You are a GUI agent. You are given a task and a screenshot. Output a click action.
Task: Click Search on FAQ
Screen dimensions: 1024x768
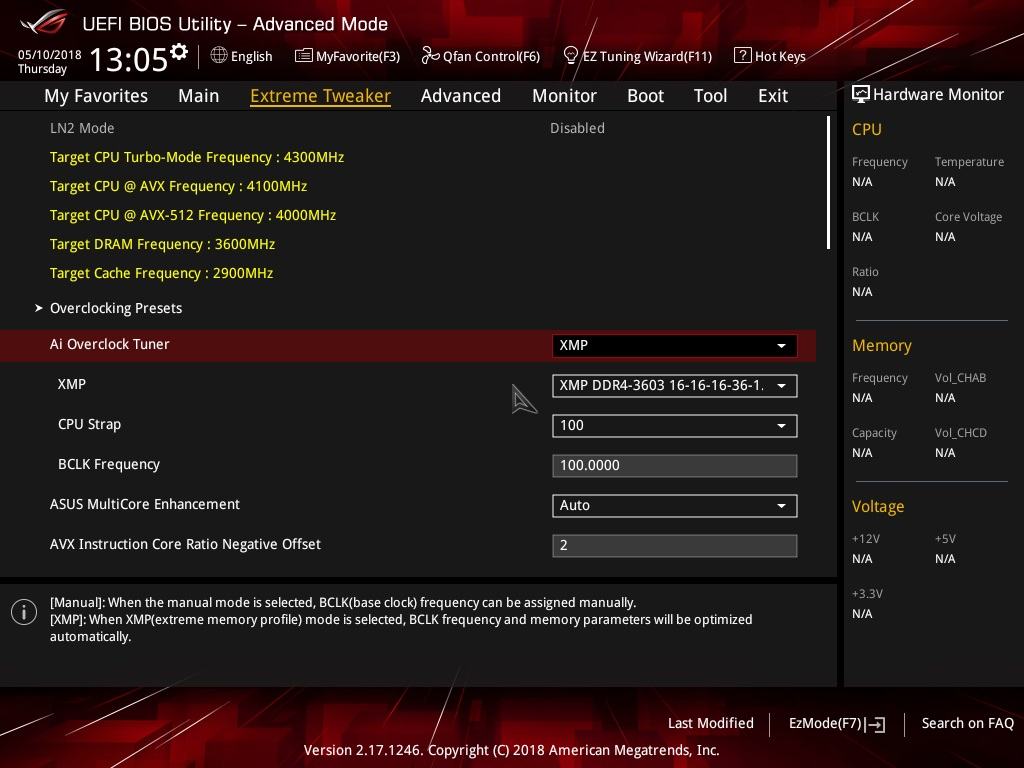click(x=968, y=723)
